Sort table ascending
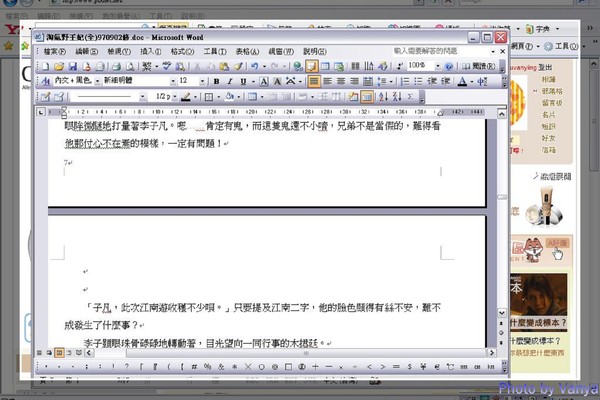The height and width of the screenshot is (400, 600). tap(383, 97)
